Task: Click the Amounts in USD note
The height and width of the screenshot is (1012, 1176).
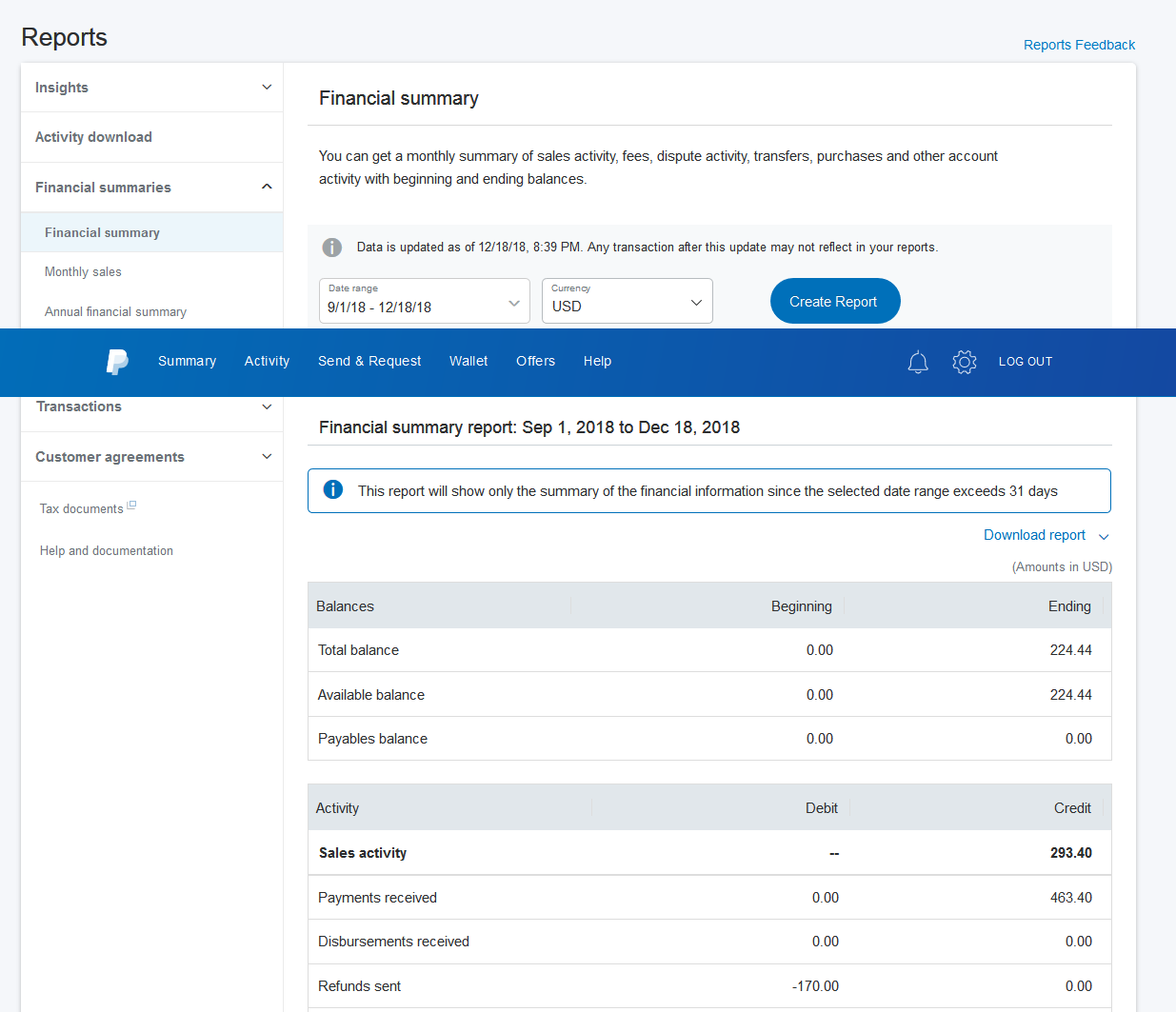Action: [x=1062, y=567]
